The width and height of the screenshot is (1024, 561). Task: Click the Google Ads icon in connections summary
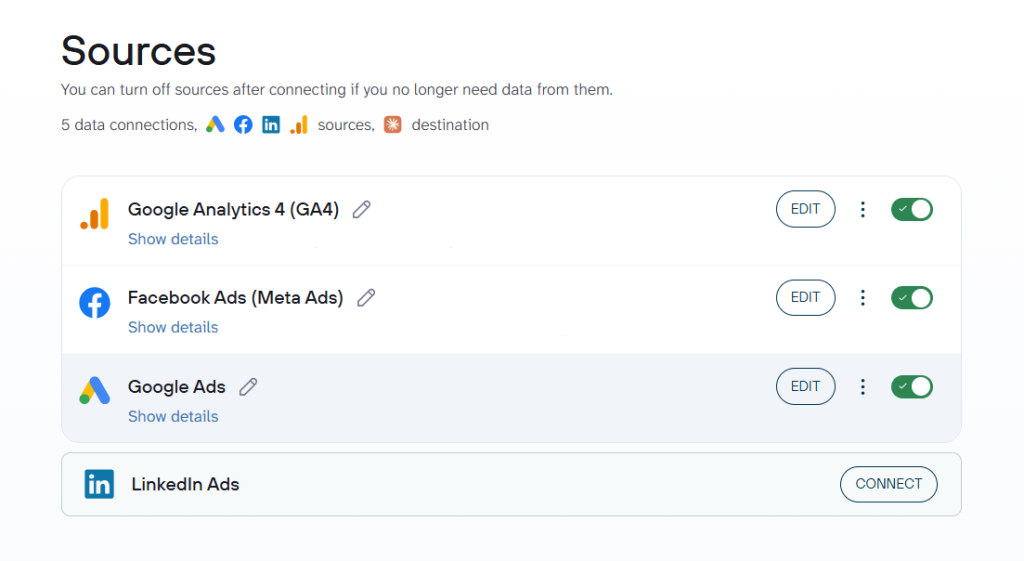[216, 125]
